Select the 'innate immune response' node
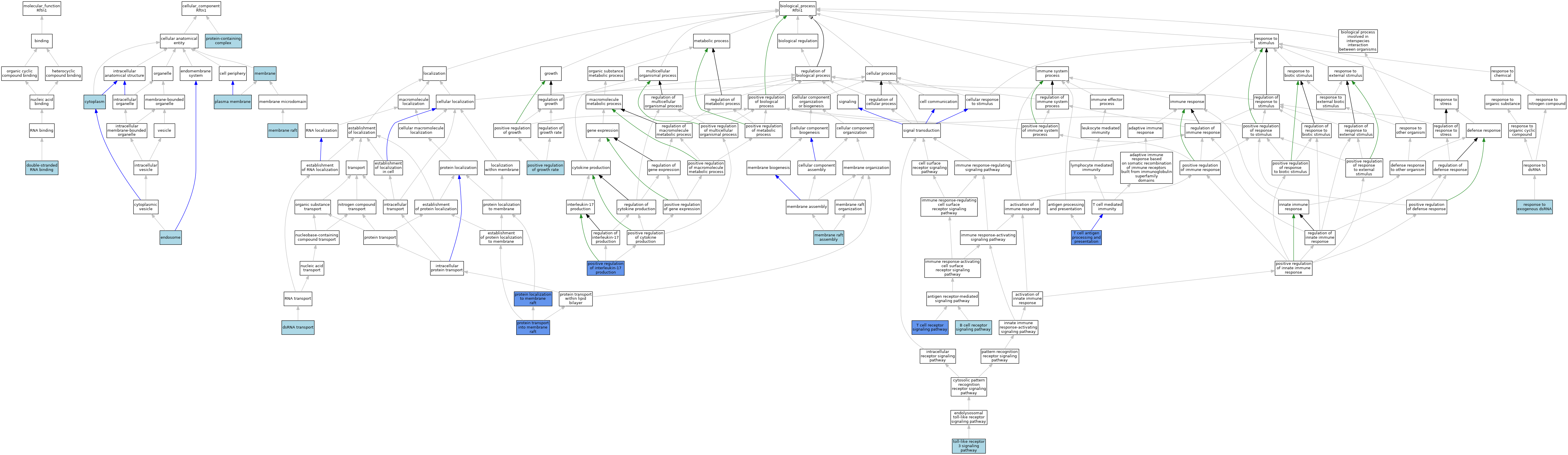 [1293, 207]
